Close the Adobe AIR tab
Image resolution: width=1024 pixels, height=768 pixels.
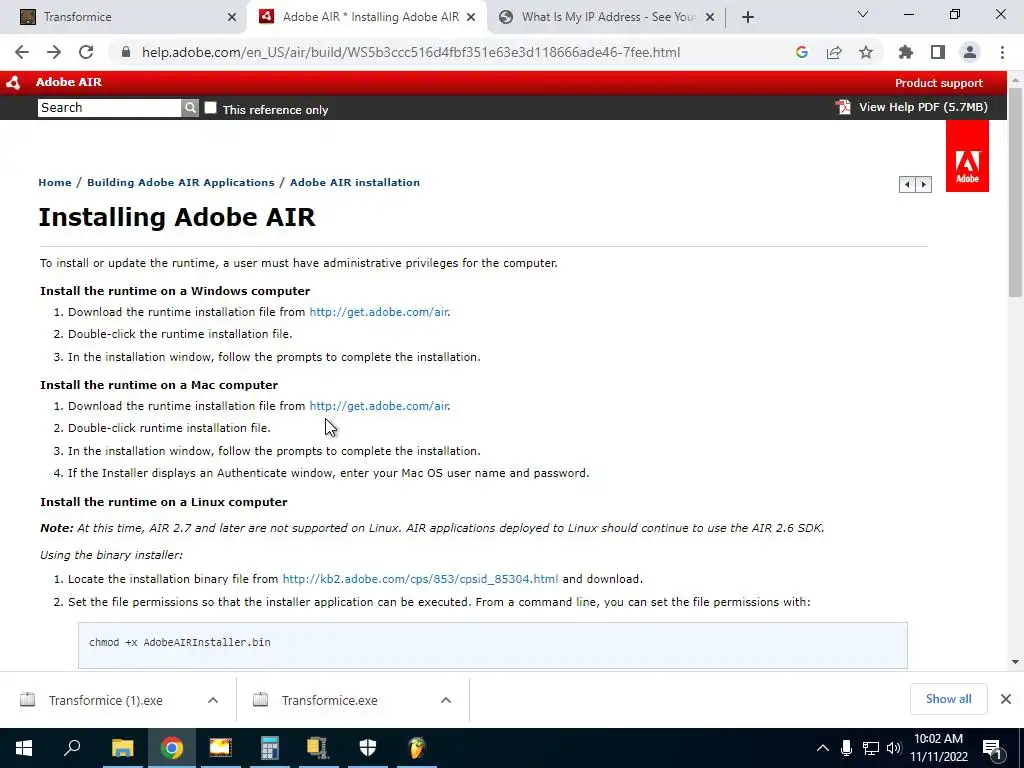[471, 17]
